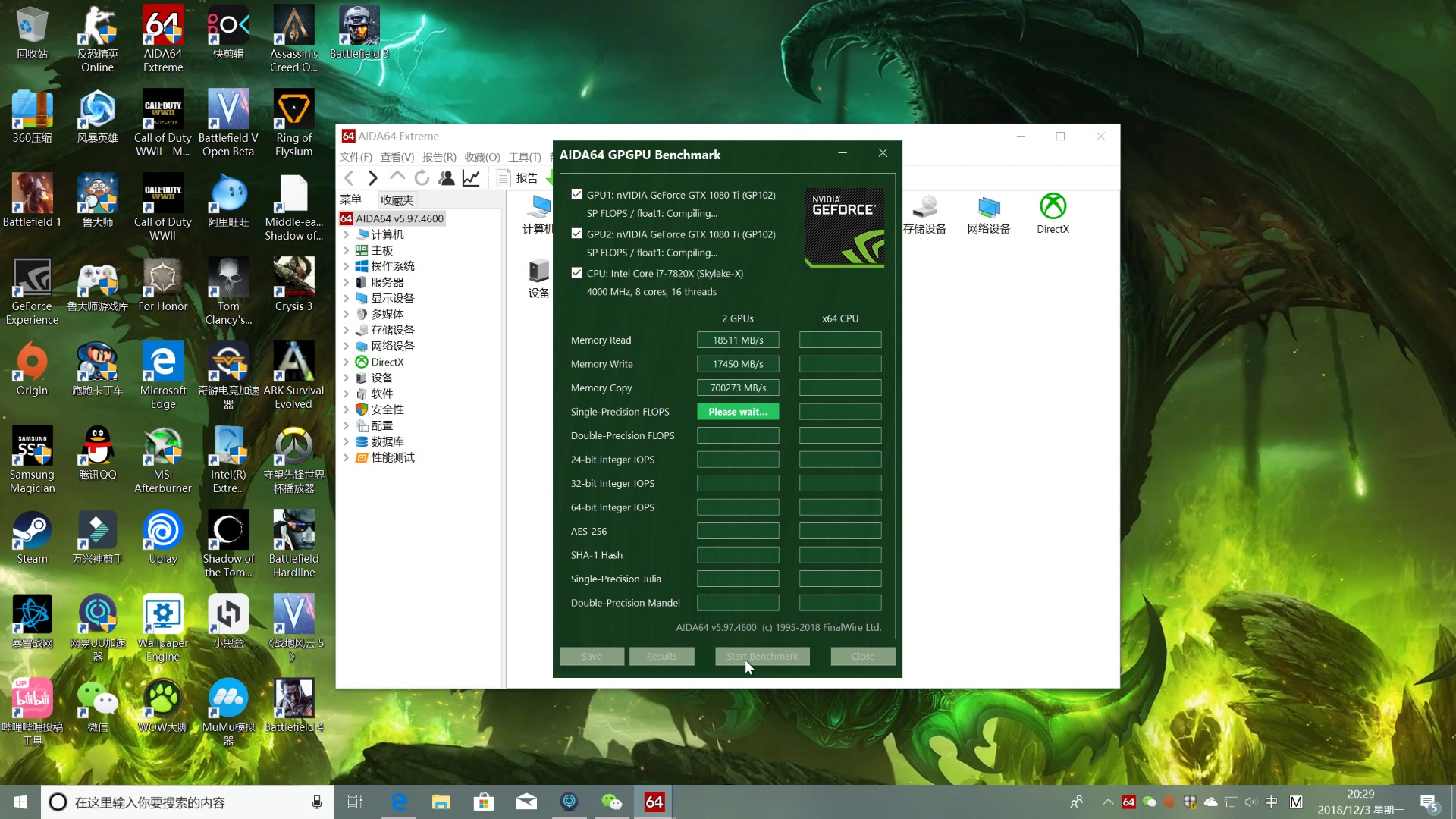Open the DirectX category icon in main pane

pos(1053,213)
